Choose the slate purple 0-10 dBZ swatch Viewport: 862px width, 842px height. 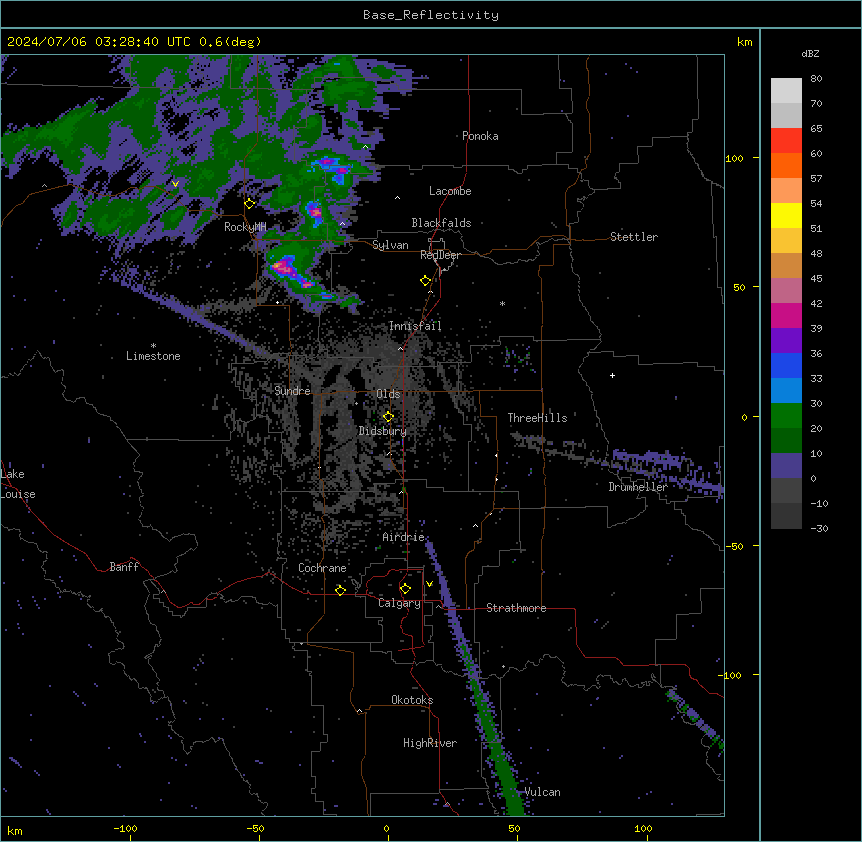pos(786,466)
